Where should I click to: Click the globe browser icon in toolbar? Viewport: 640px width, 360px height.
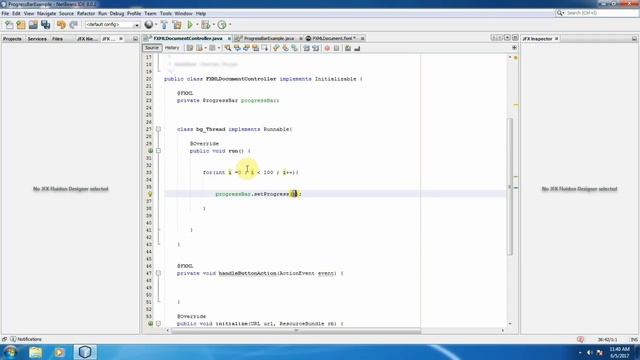click(149, 25)
